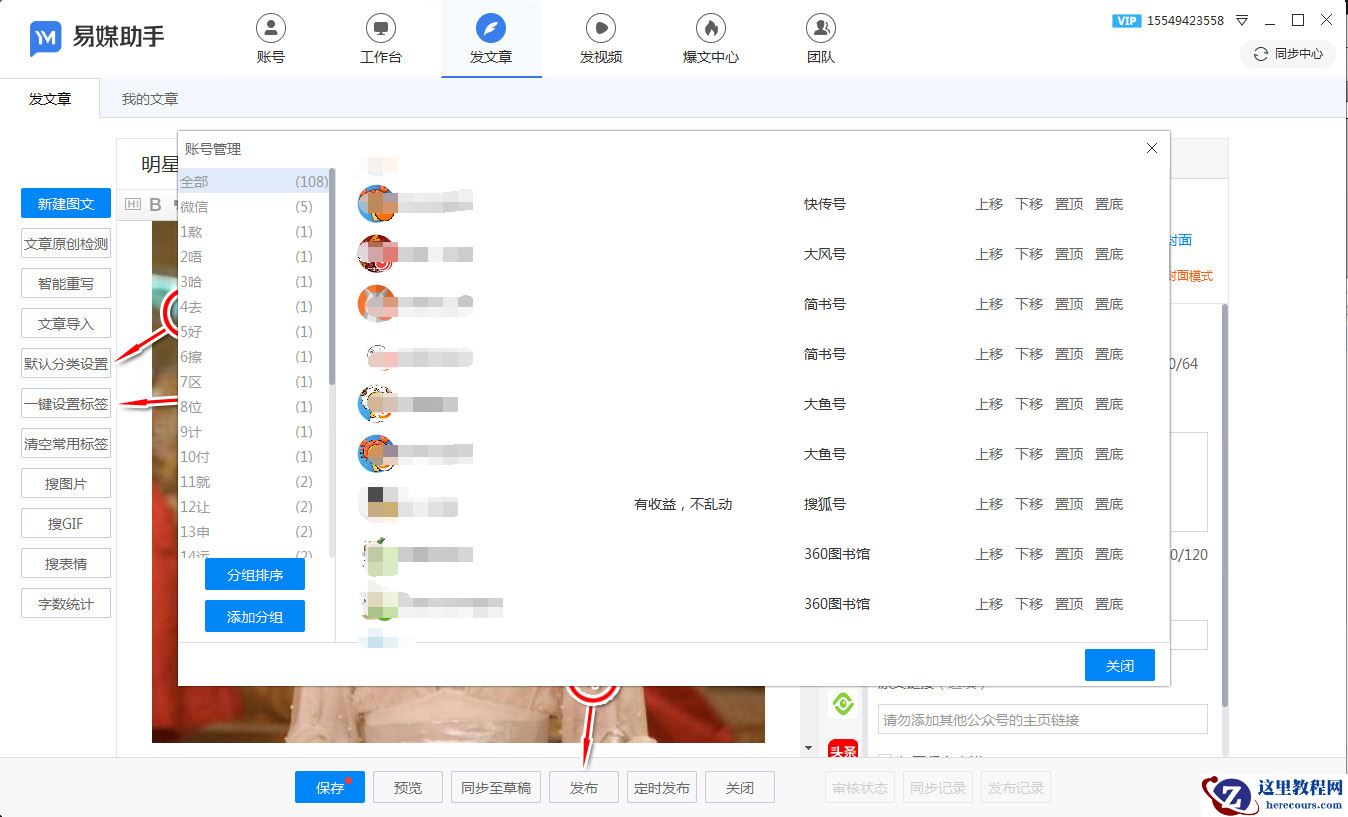Click the 保存 button in the bottom bar

click(330, 787)
